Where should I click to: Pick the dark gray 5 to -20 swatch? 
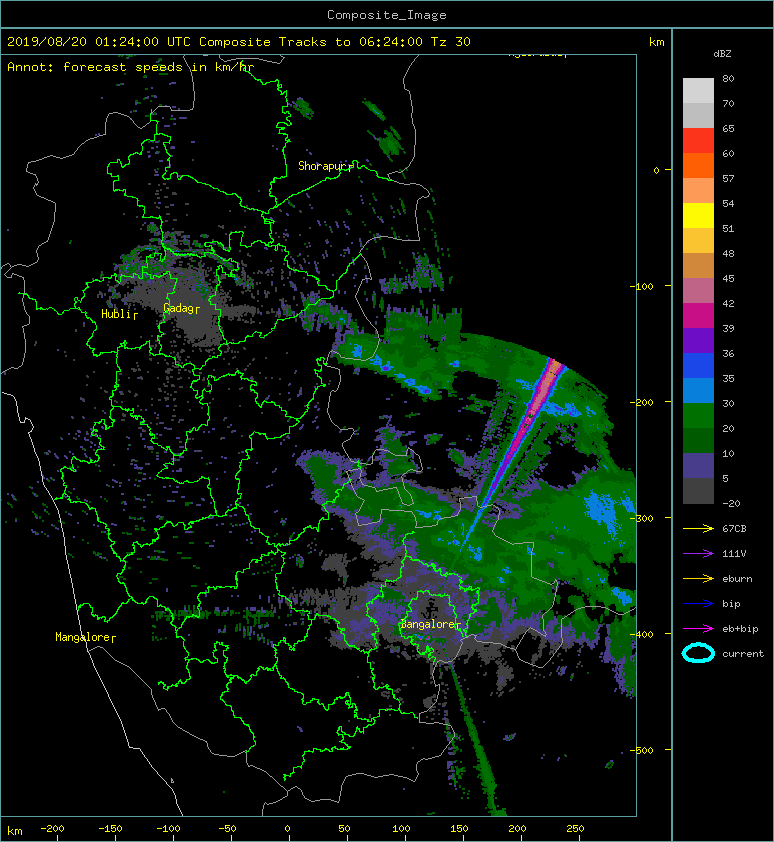[x=698, y=491]
